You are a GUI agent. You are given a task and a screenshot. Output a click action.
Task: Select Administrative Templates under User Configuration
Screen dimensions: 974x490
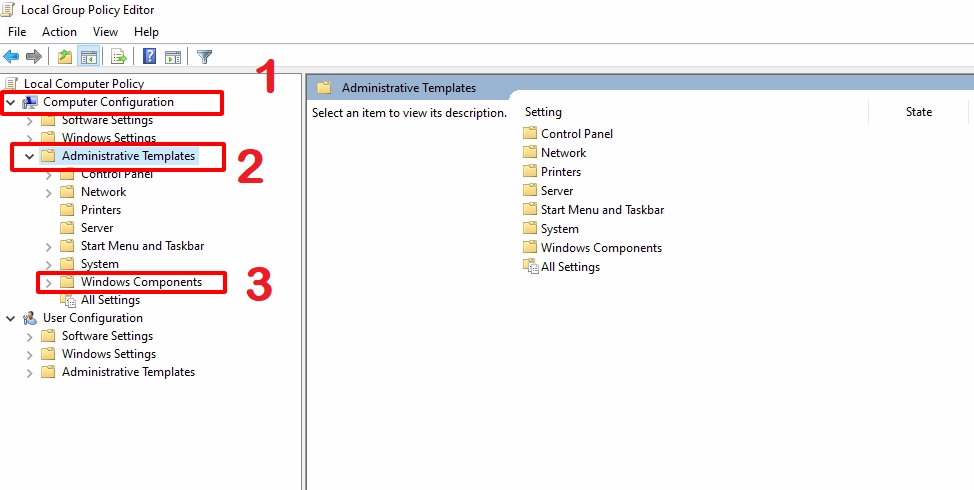click(x=128, y=372)
